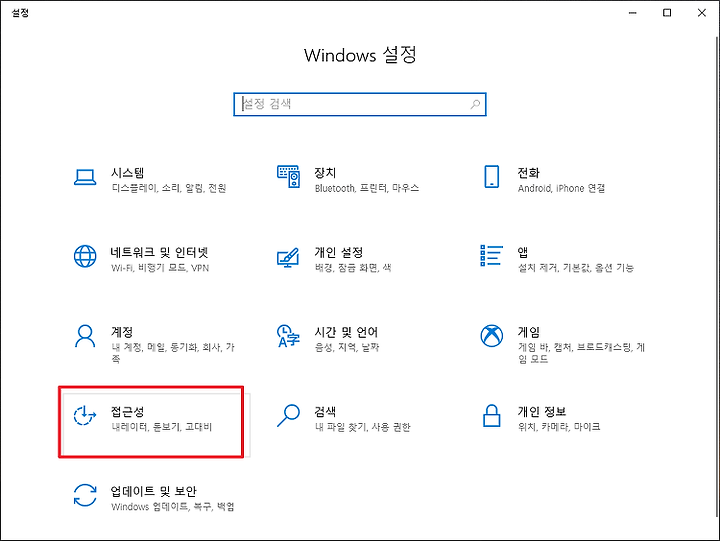720x541 pixels.
Task: Open the 개인 정보 padlock icon
Action: pyautogui.click(x=492, y=416)
